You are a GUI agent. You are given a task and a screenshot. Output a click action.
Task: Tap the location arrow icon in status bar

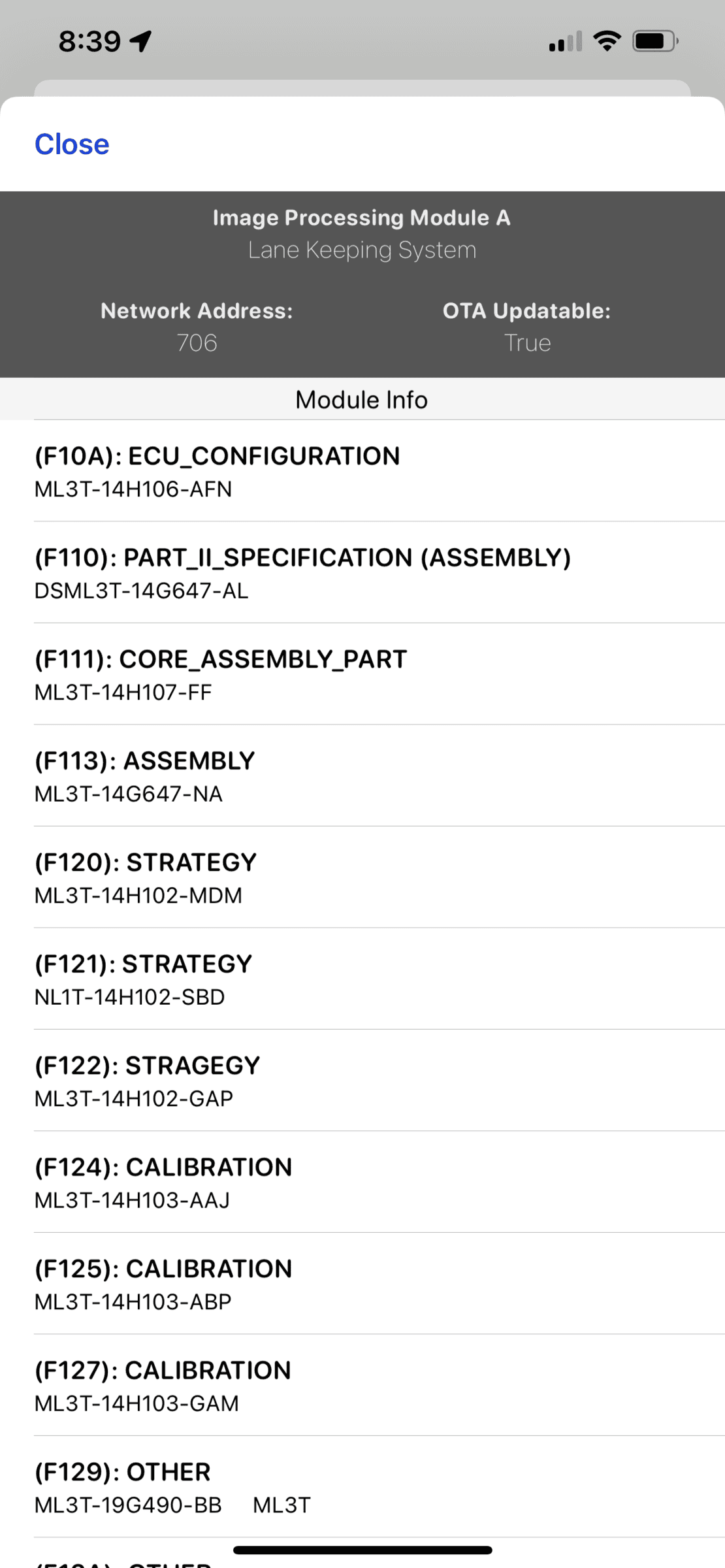[141, 41]
